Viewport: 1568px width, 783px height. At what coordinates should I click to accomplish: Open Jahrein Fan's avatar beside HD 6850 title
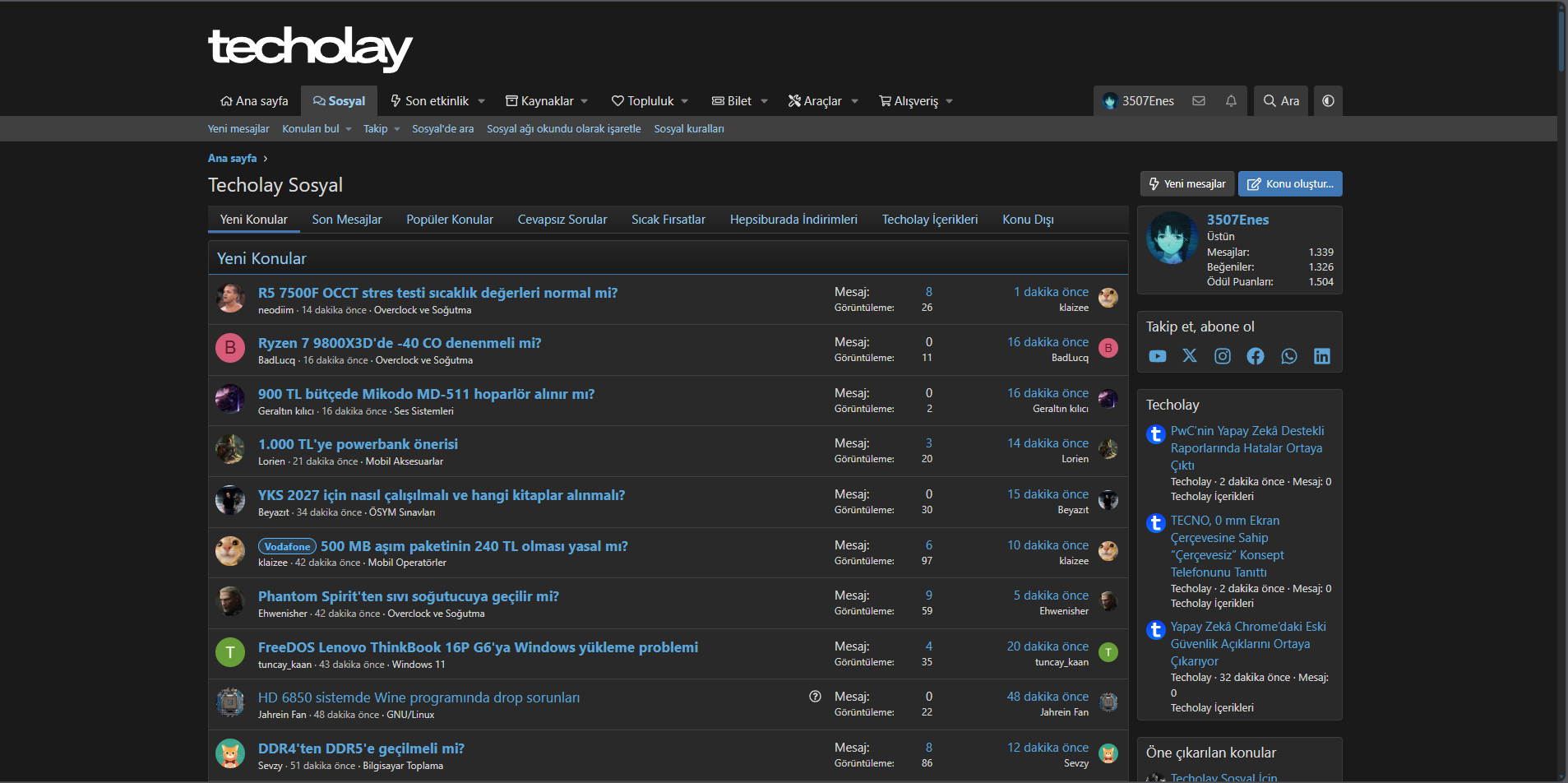coord(230,702)
